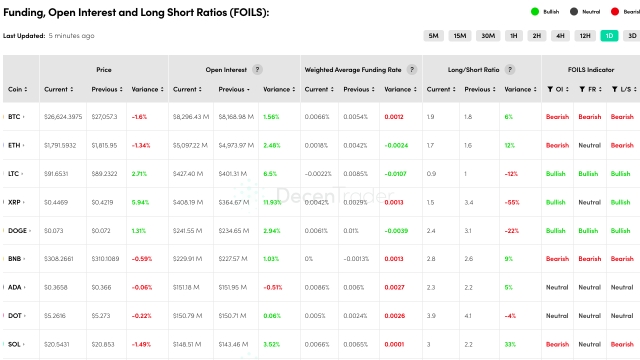
Task: Open the Long/Short Ratio help question icon
Action: point(509,70)
